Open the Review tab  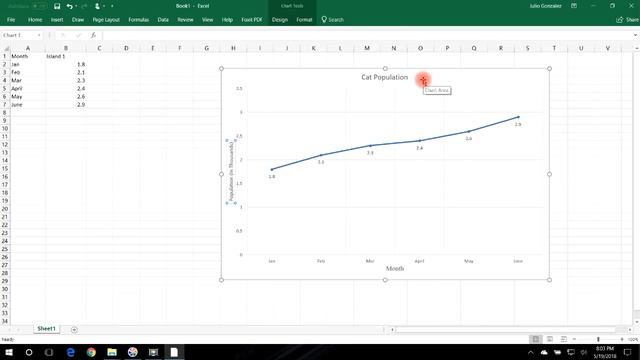click(x=185, y=20)
